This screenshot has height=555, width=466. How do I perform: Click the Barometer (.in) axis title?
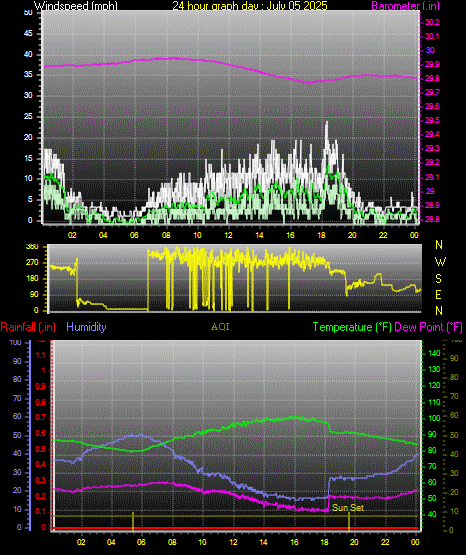(x=405, y=5)
